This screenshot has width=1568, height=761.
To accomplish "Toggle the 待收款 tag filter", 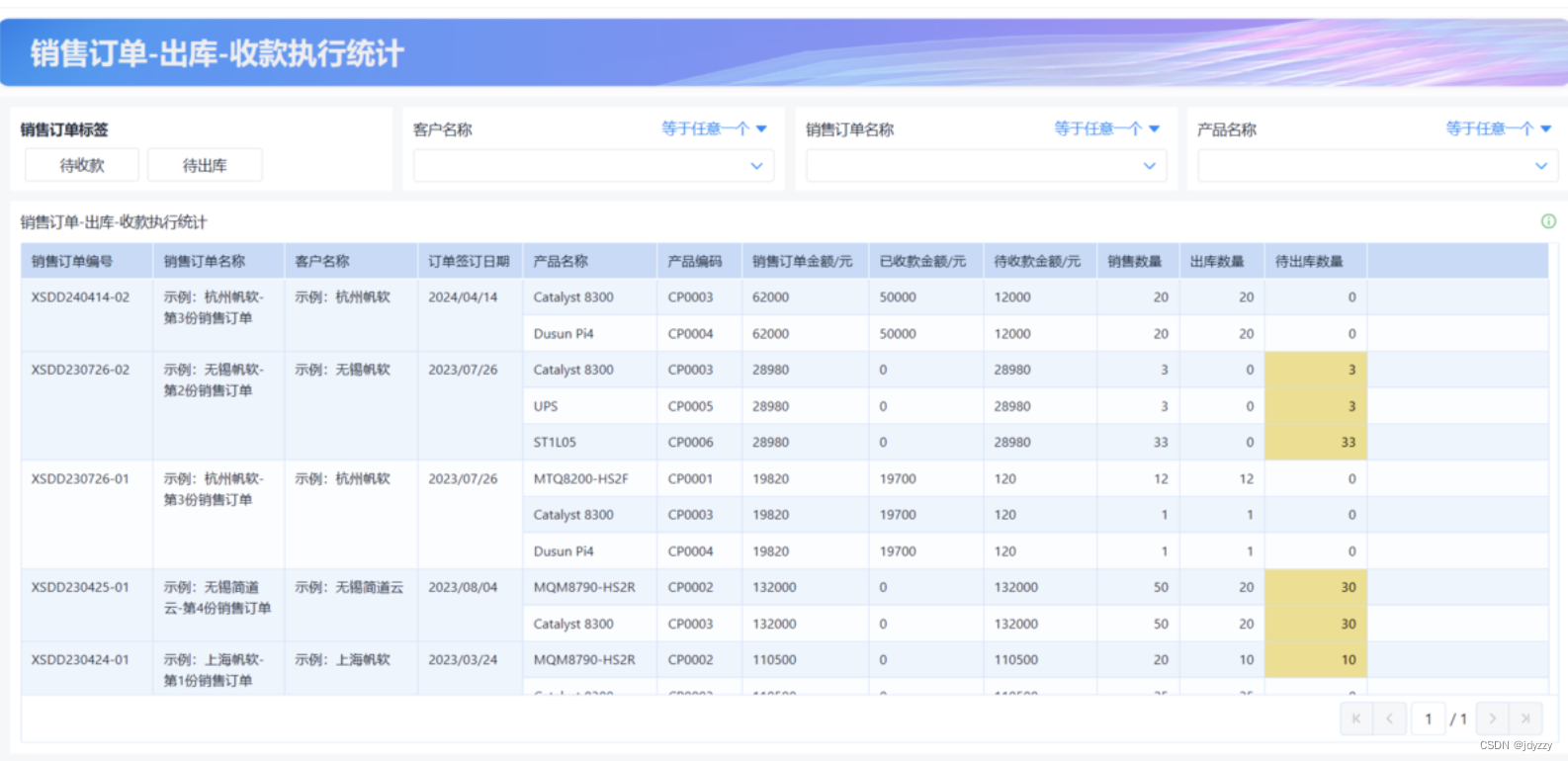I will point(82,165).
